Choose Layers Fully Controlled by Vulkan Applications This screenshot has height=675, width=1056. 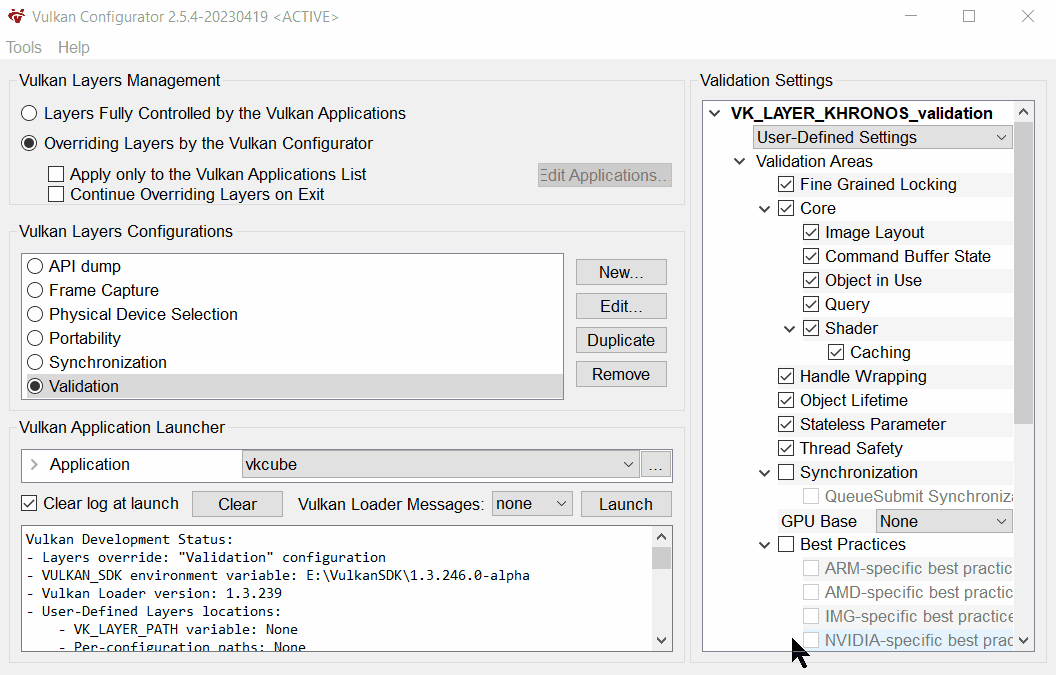click(29, 113)
